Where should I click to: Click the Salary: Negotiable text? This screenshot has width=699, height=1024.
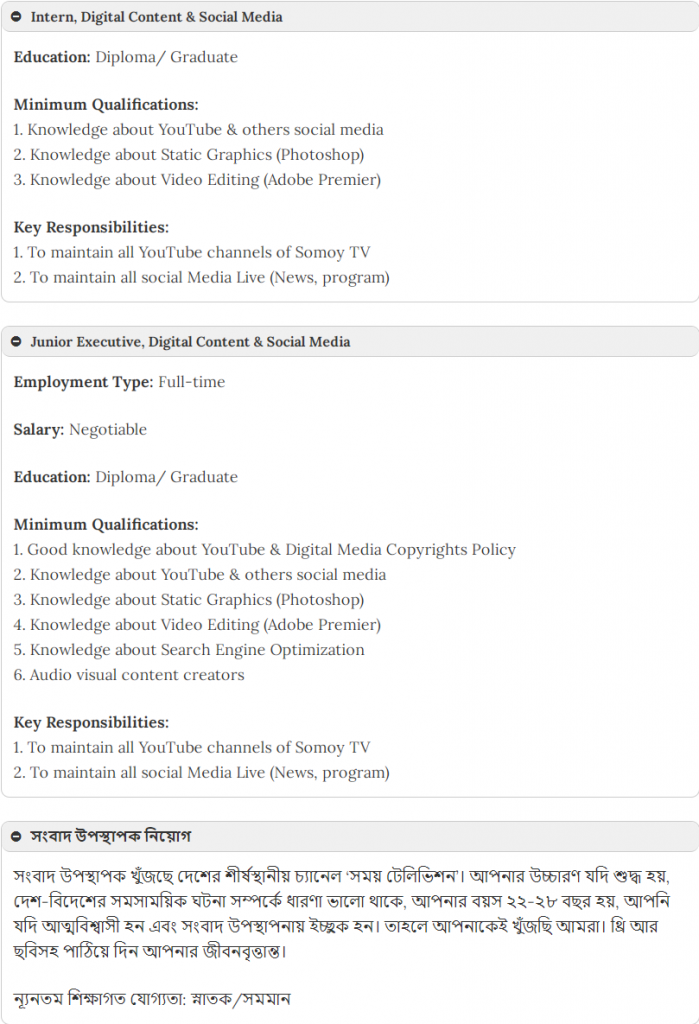click(x=80, y=430)
